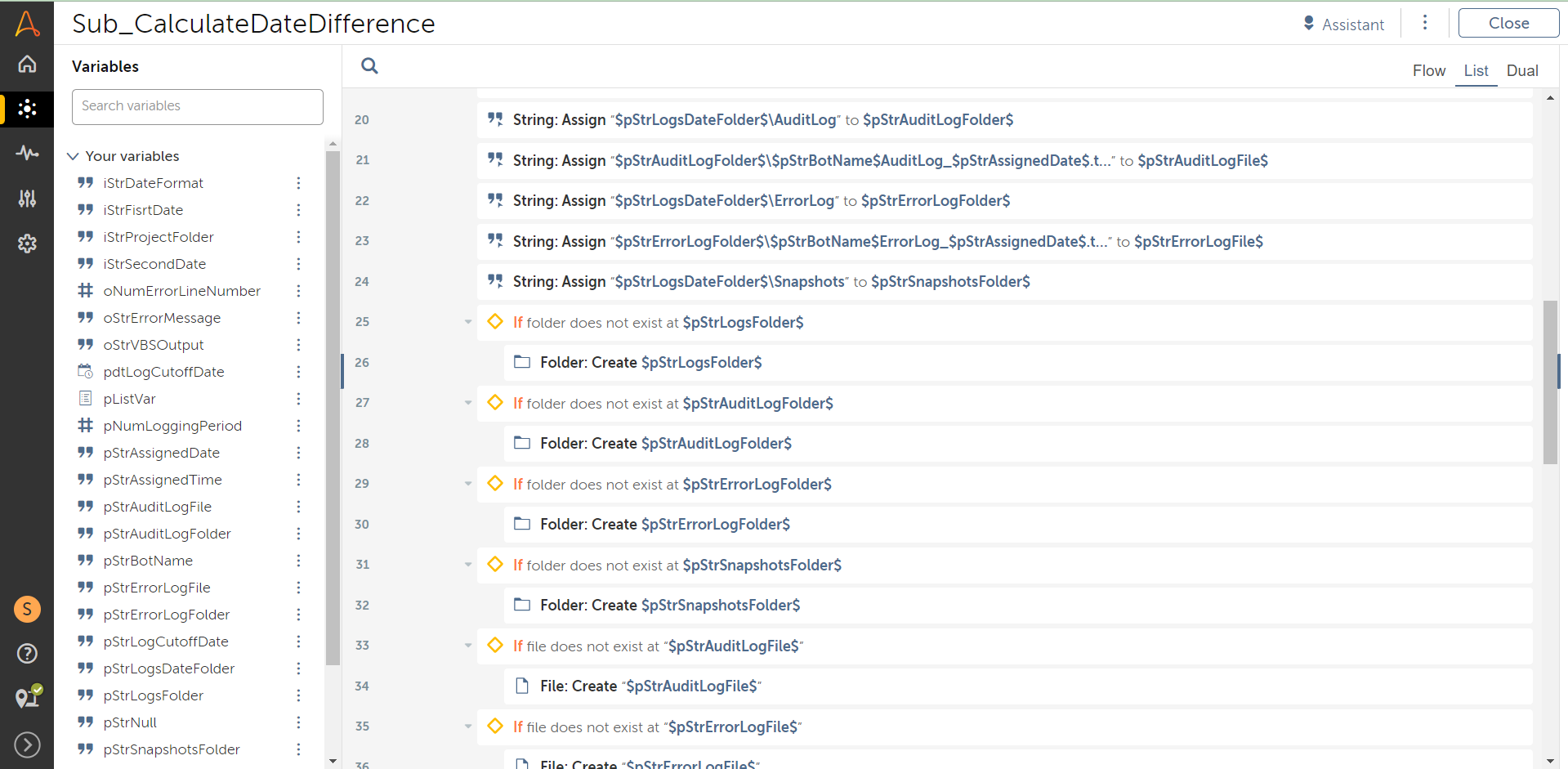Collapse the If pStrSnapshotsFolder block on line 31
The width and height of the screenshot is (1568, 769).
tap(468, 565)
